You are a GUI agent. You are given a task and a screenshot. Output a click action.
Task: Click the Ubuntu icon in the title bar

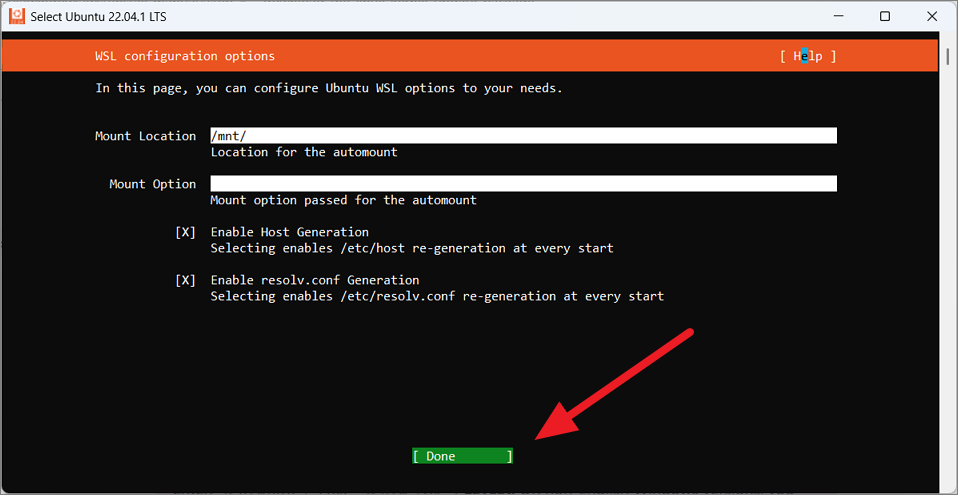click(17, 16)
